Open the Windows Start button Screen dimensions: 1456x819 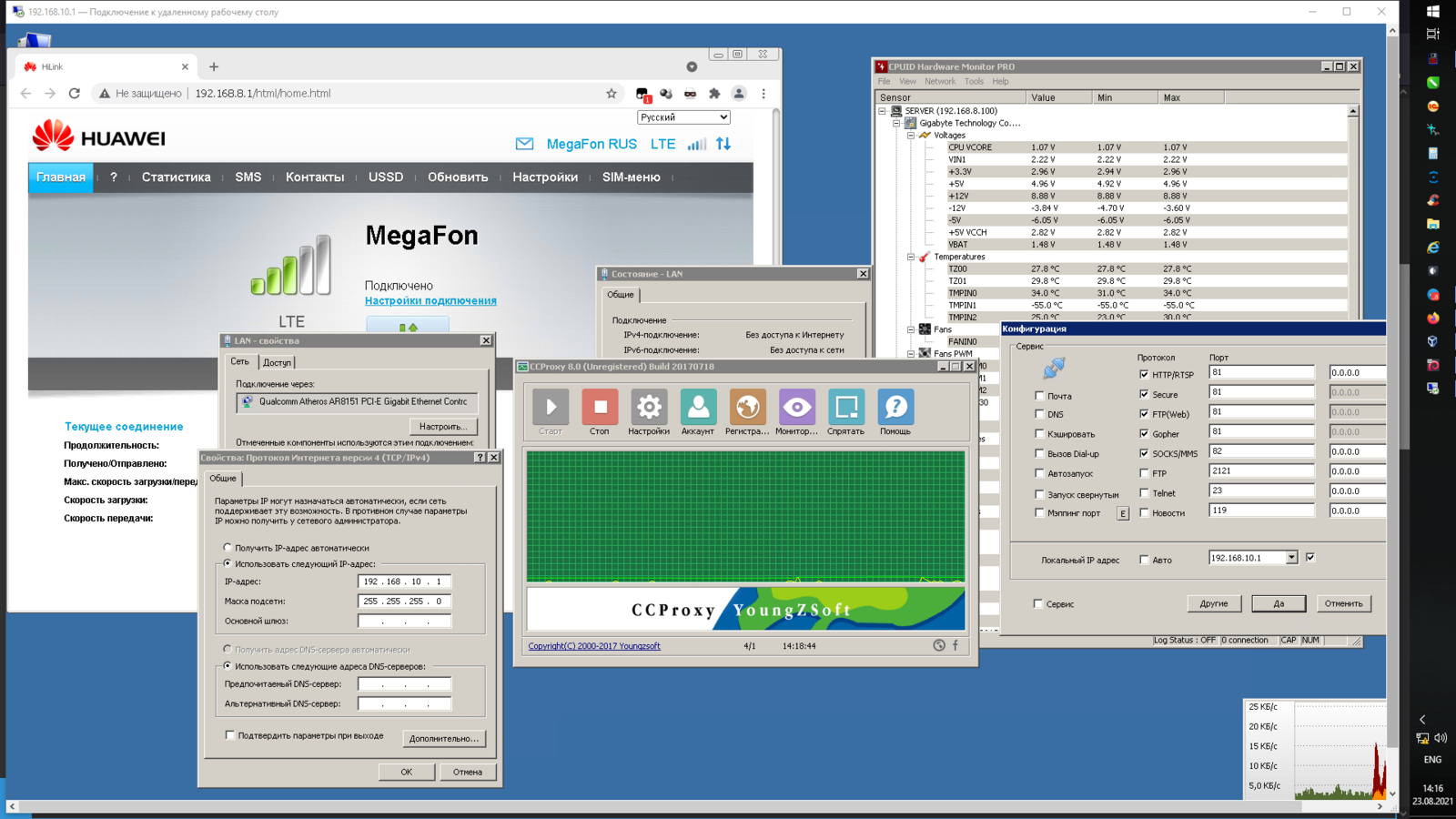(1433, 11)
